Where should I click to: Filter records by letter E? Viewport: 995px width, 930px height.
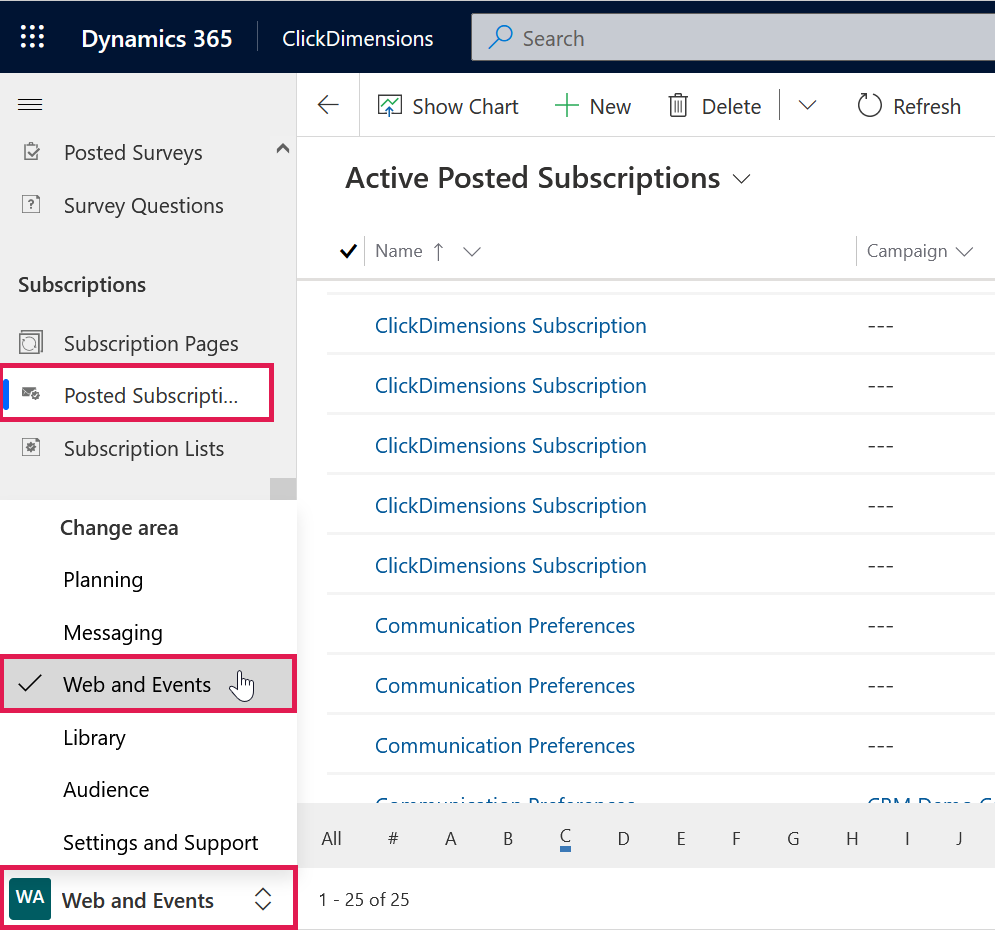[680, 839]
